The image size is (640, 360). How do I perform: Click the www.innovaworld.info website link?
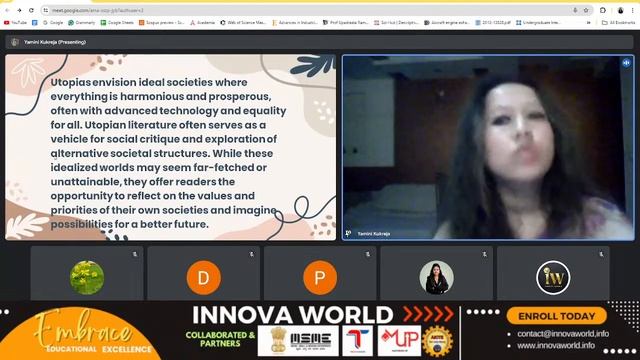(556, 345)
